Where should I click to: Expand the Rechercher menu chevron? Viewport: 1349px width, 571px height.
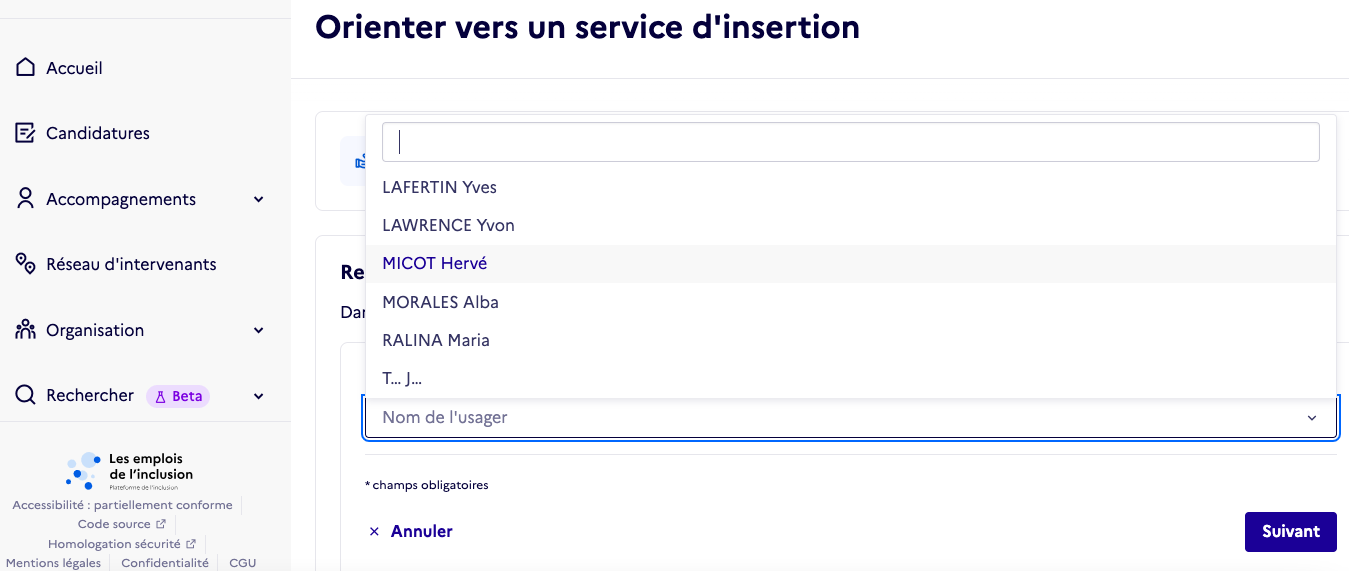coord(259,396)
